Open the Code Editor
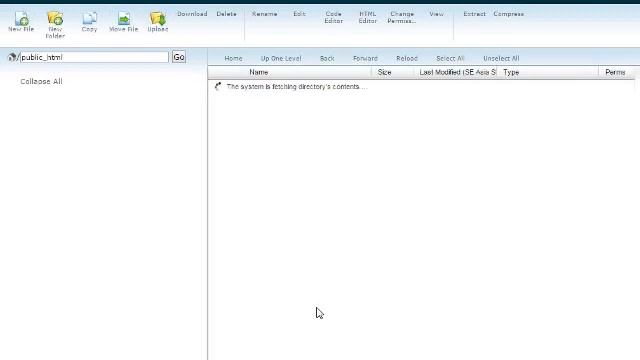Viewport: 640px width, 360px height. [x=333, y=17]
